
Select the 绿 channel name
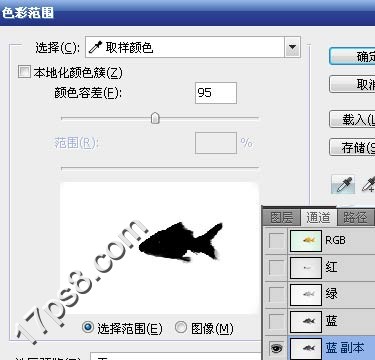pyautogui.click(x=331, y=294)
